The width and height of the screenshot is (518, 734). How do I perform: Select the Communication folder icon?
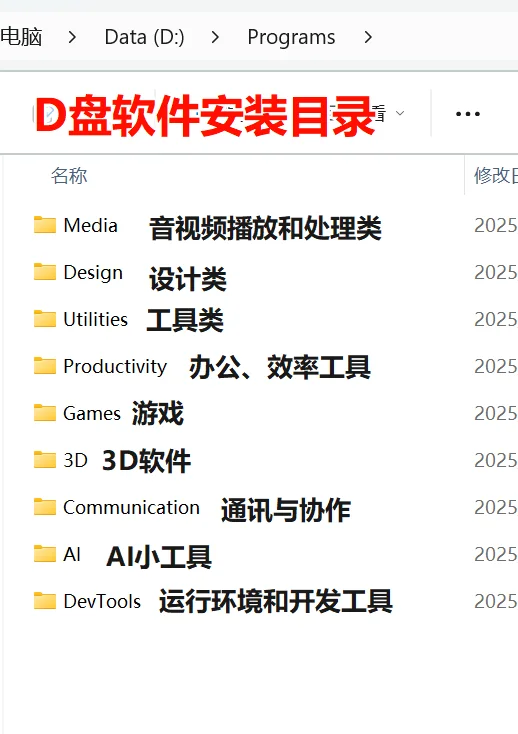[x=45, y=507]
